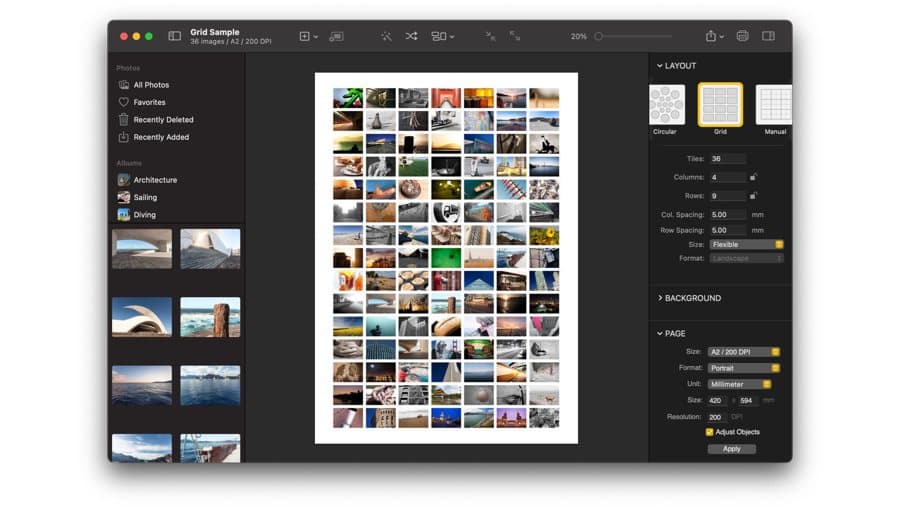
Task: Collapse the LAYOUT section
Action: pos(660,66)
